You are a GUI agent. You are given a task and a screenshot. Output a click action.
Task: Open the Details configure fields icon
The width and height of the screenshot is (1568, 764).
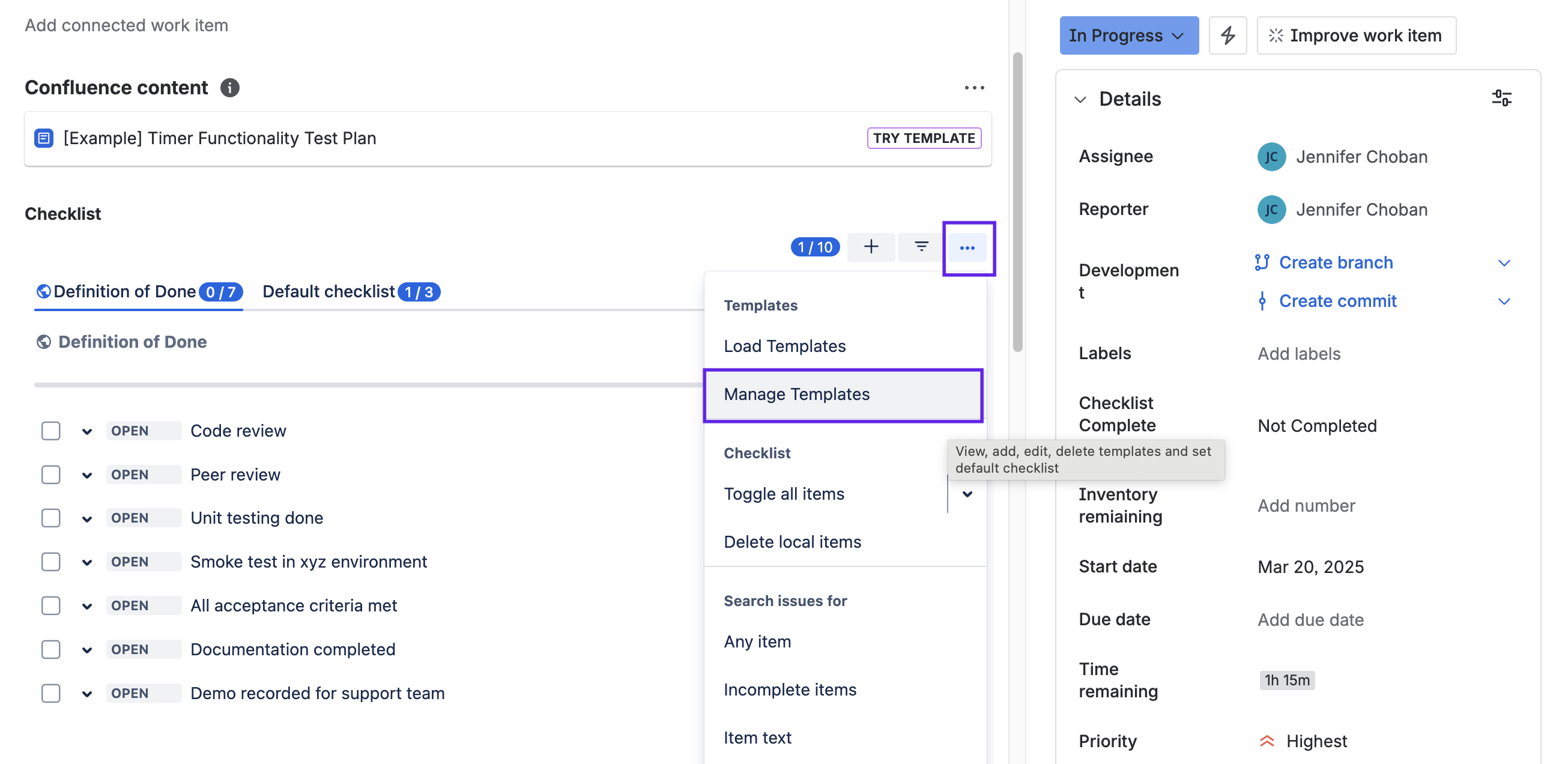click(1501, 98)
